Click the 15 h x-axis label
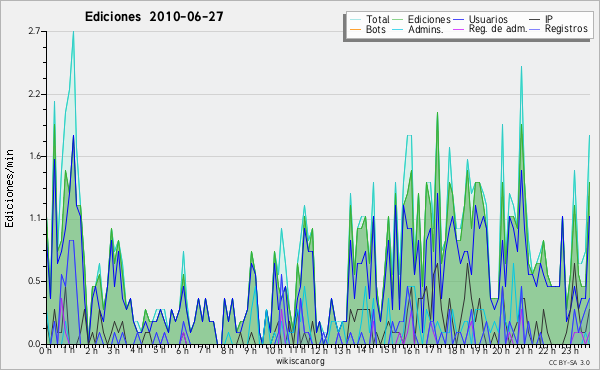 coord(388,350)
